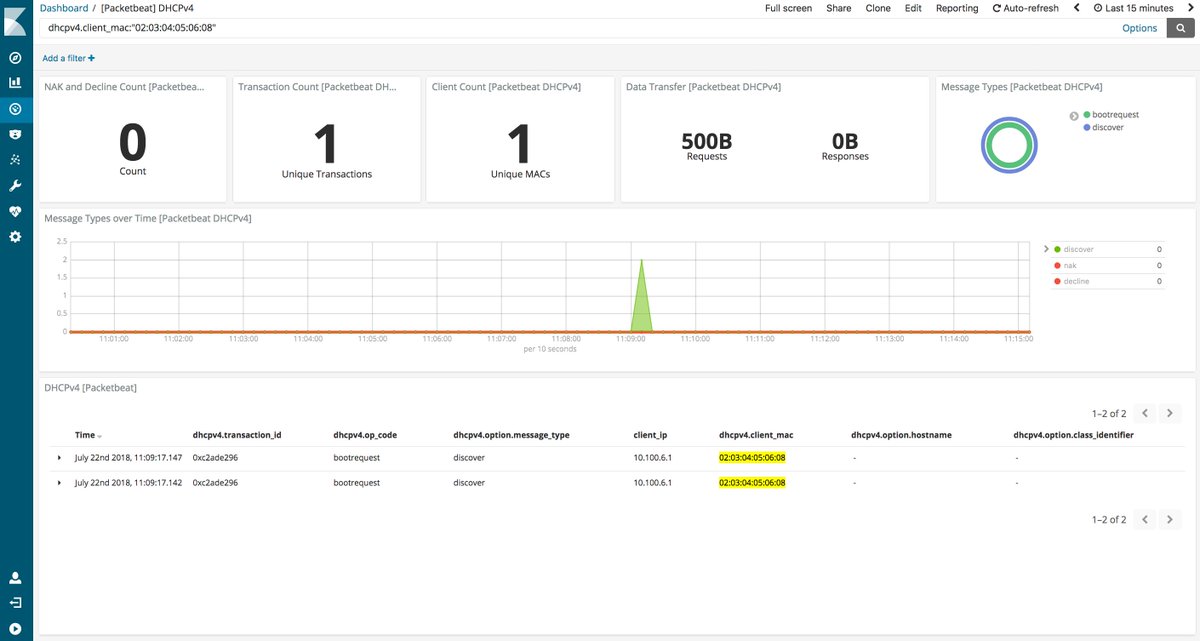This screenshot has height=641, width=1200.
Task: Open user profile icon in sidebar
Action: click(15, 578)
